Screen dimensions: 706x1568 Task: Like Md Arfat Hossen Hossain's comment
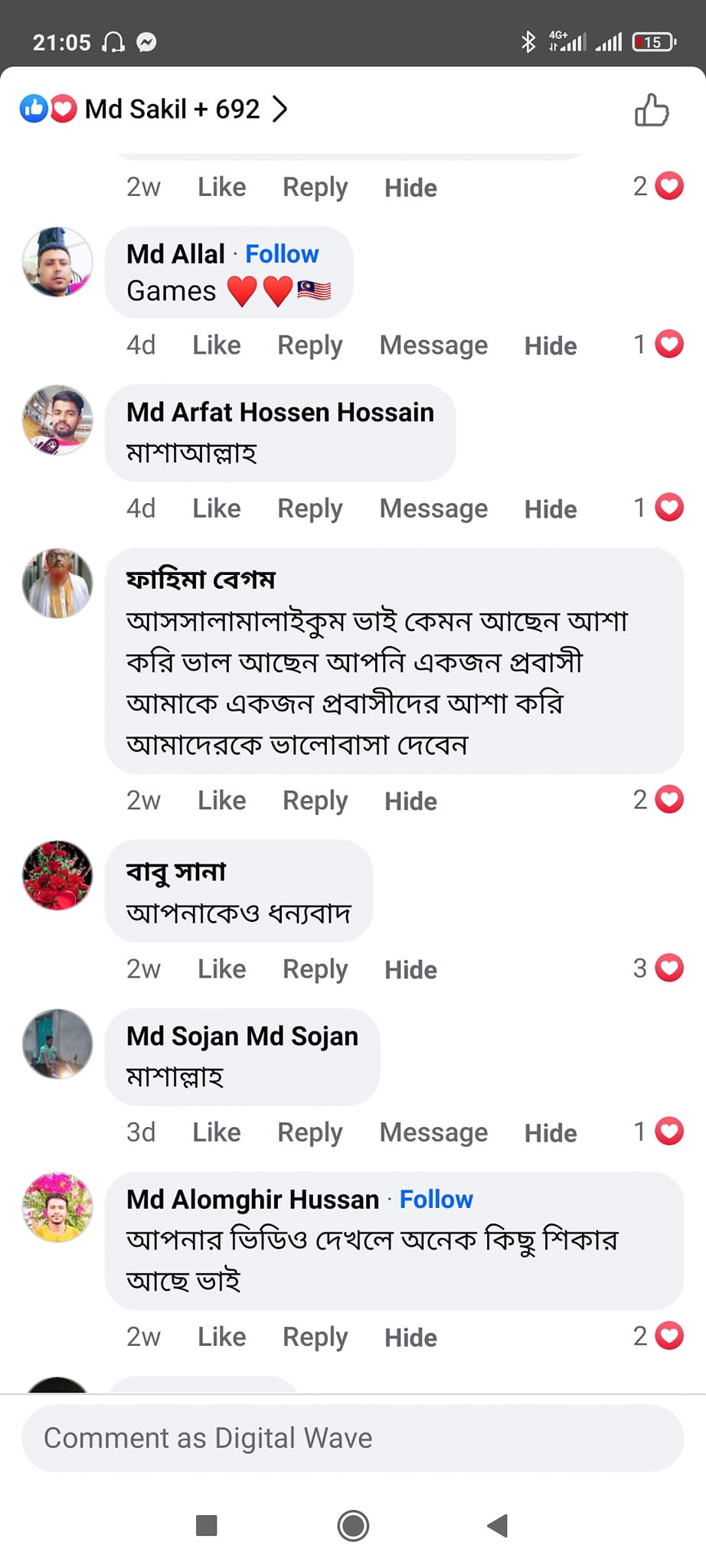(216, 508)
